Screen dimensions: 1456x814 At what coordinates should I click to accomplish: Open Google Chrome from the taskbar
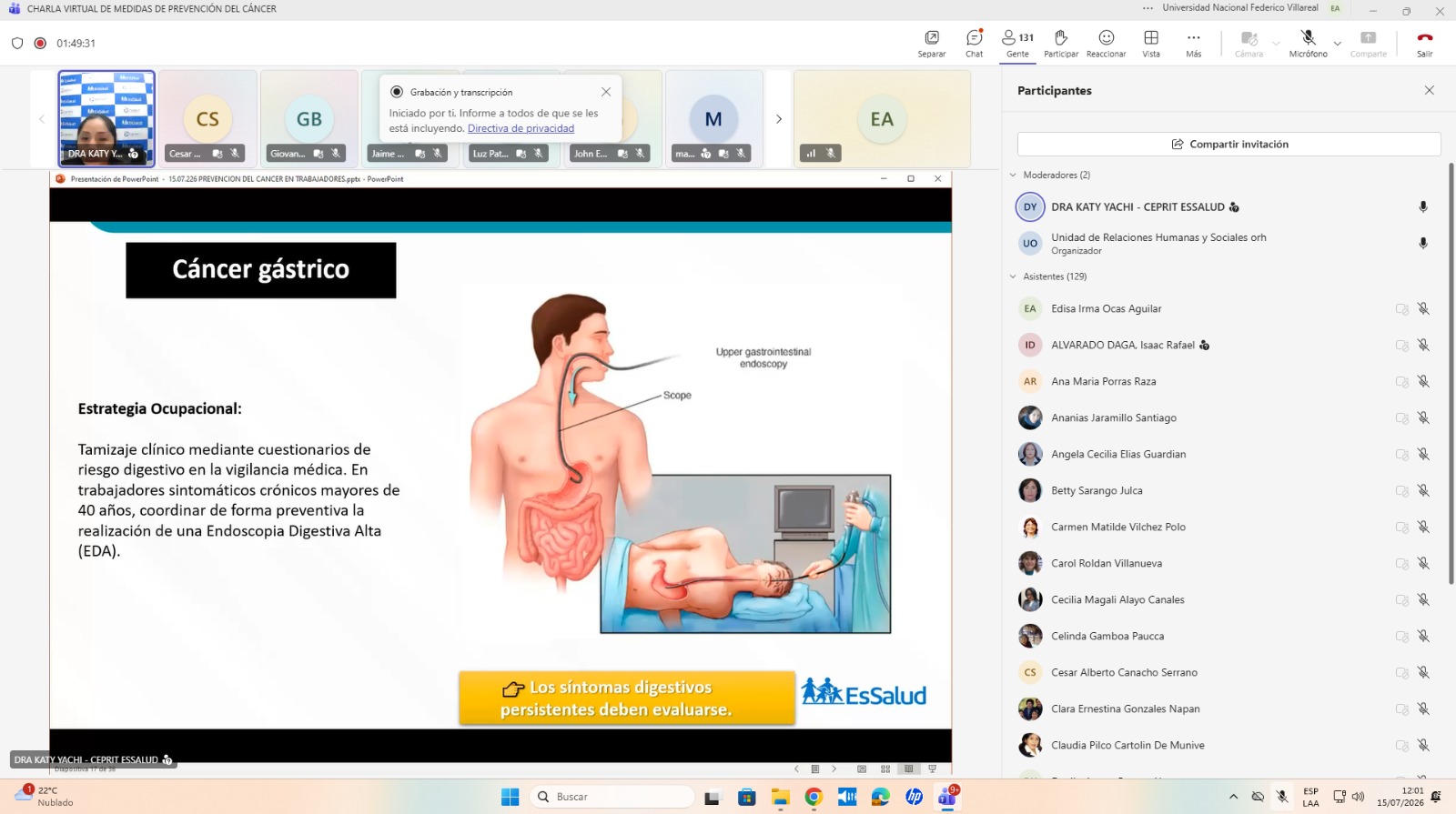[x=814, y=797]
